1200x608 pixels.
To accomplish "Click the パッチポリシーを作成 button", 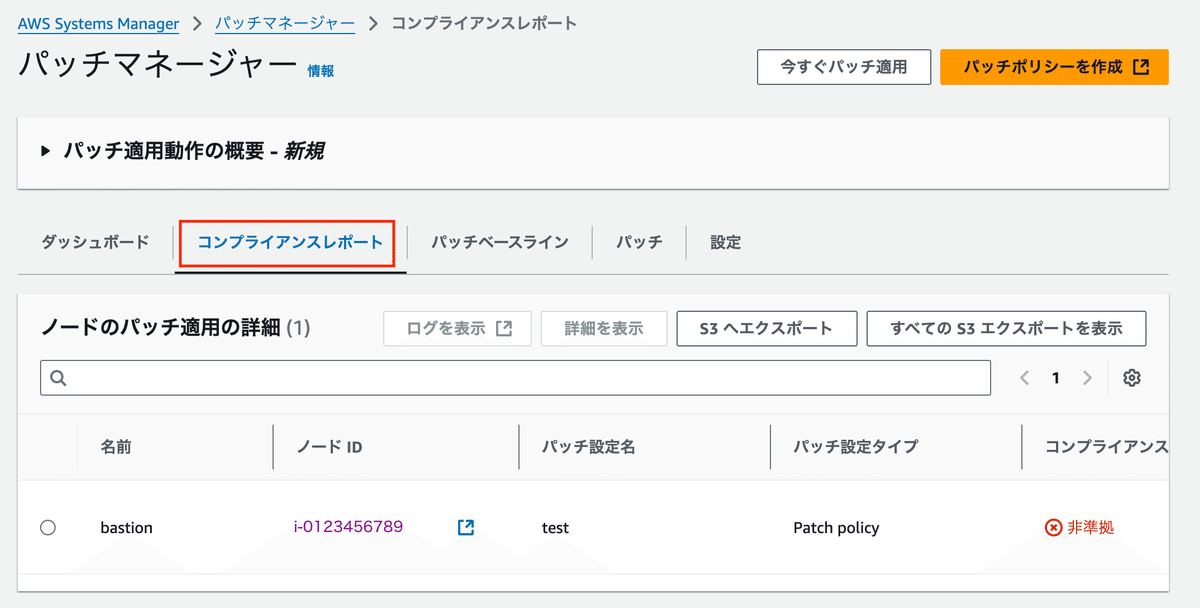I will click(x=1054, y=67).
